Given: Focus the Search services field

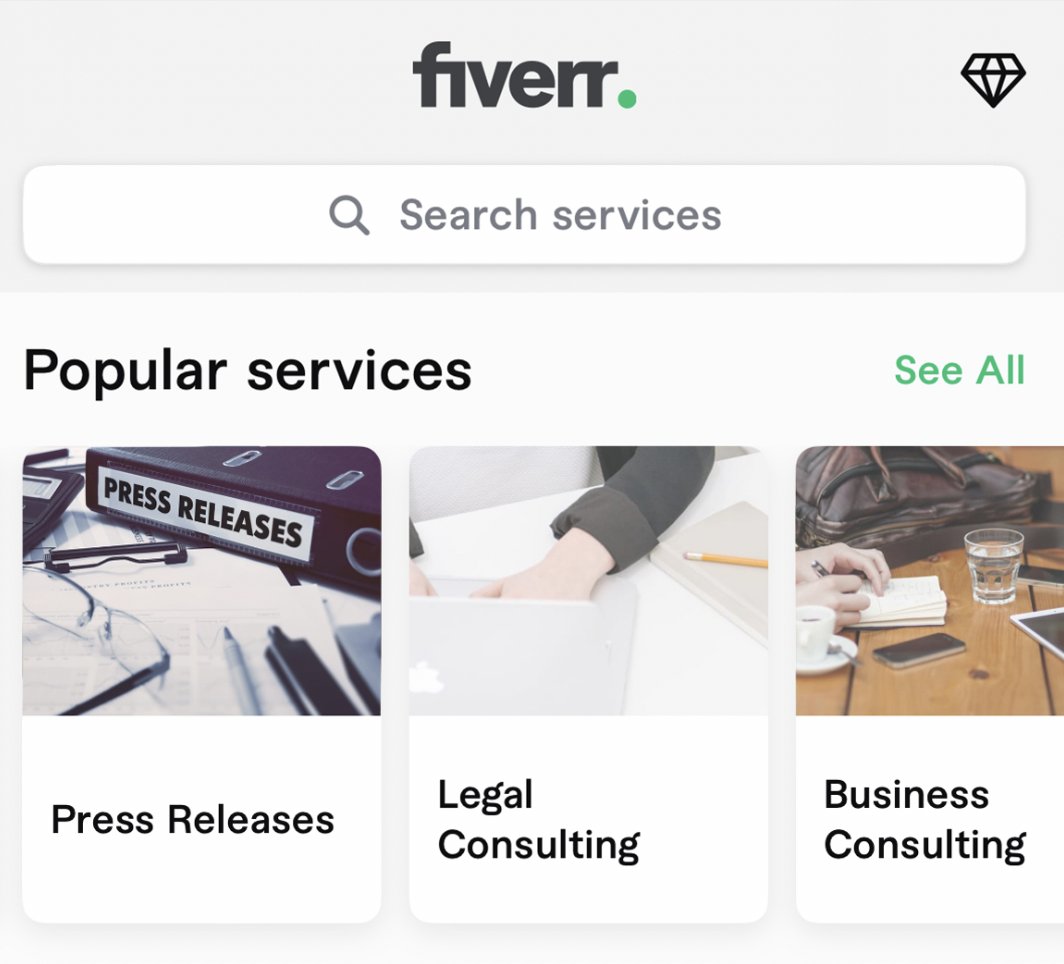Looking at the screenshot, I should tap(524, 214).
